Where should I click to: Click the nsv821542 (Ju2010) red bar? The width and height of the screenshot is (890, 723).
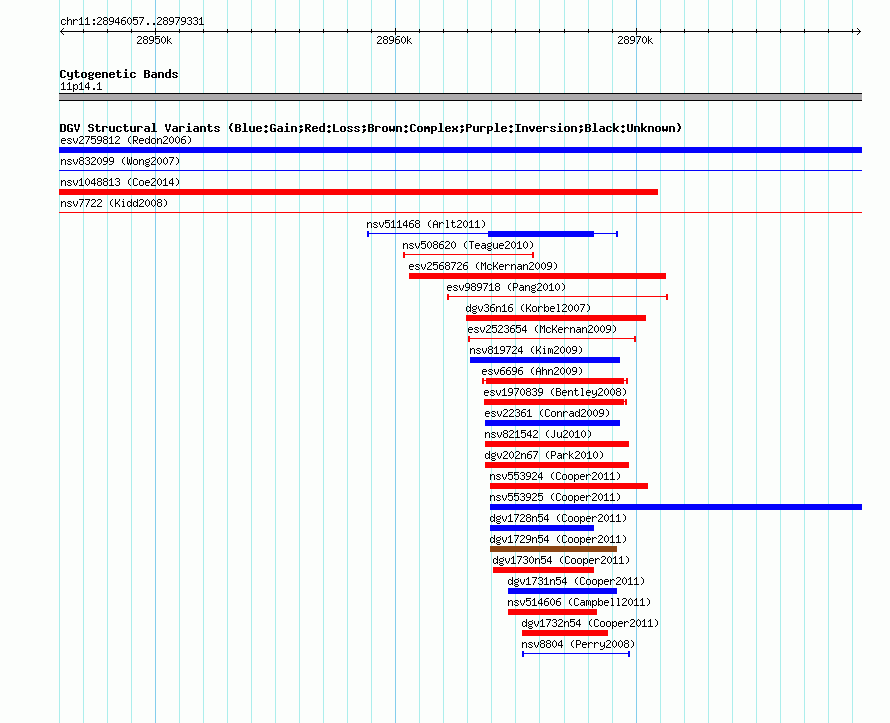(x=557, y=444)
